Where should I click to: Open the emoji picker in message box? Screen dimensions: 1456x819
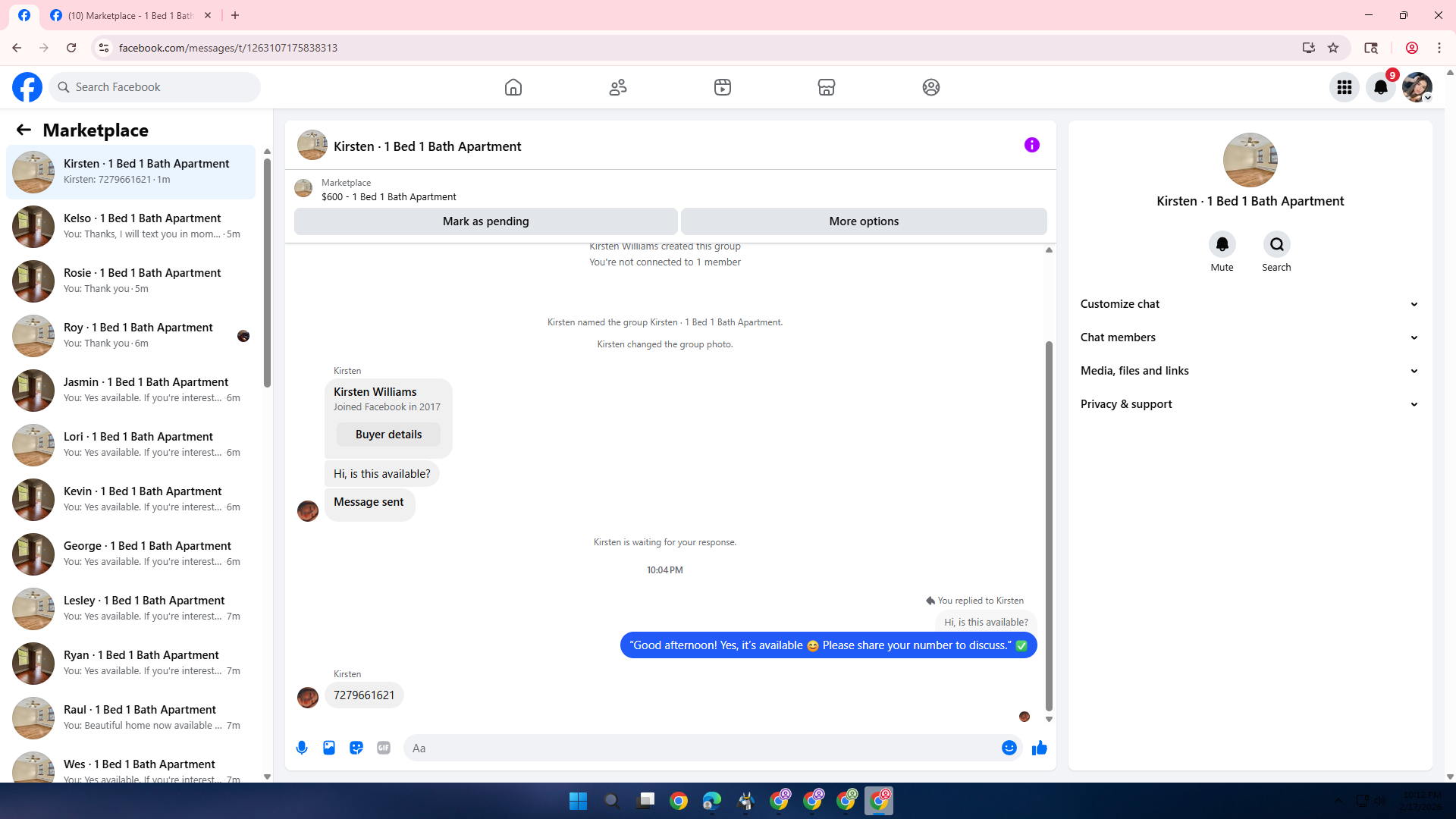[x=1009, y=748]
